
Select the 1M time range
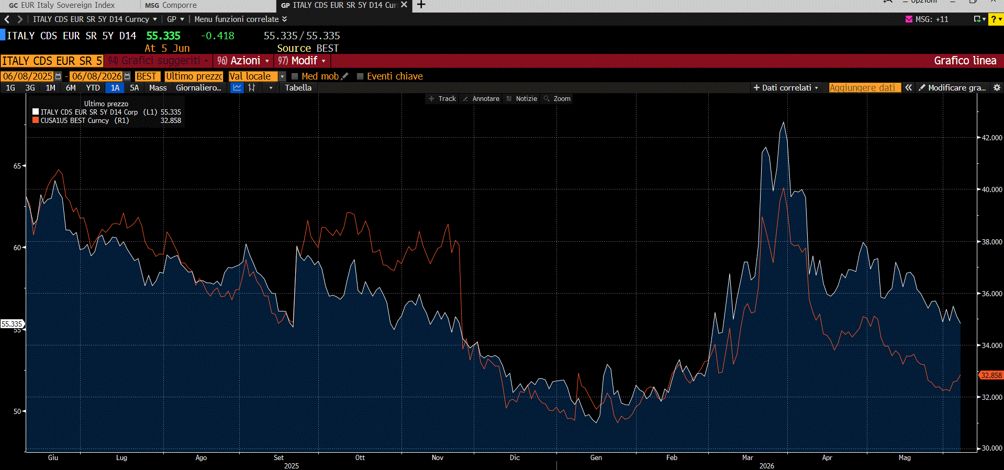[x=50, y=88]
